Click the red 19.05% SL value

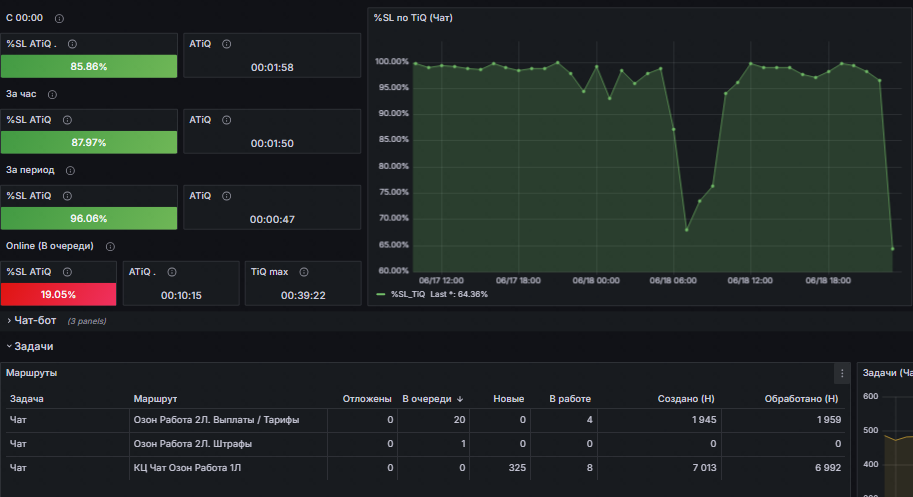point(58,294)
